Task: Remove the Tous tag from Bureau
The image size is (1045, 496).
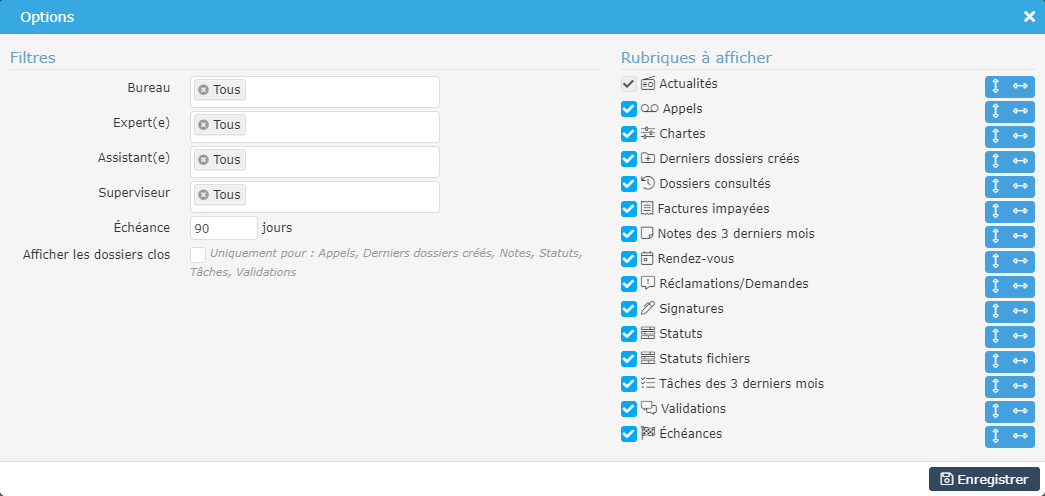Action: (203, 90)
